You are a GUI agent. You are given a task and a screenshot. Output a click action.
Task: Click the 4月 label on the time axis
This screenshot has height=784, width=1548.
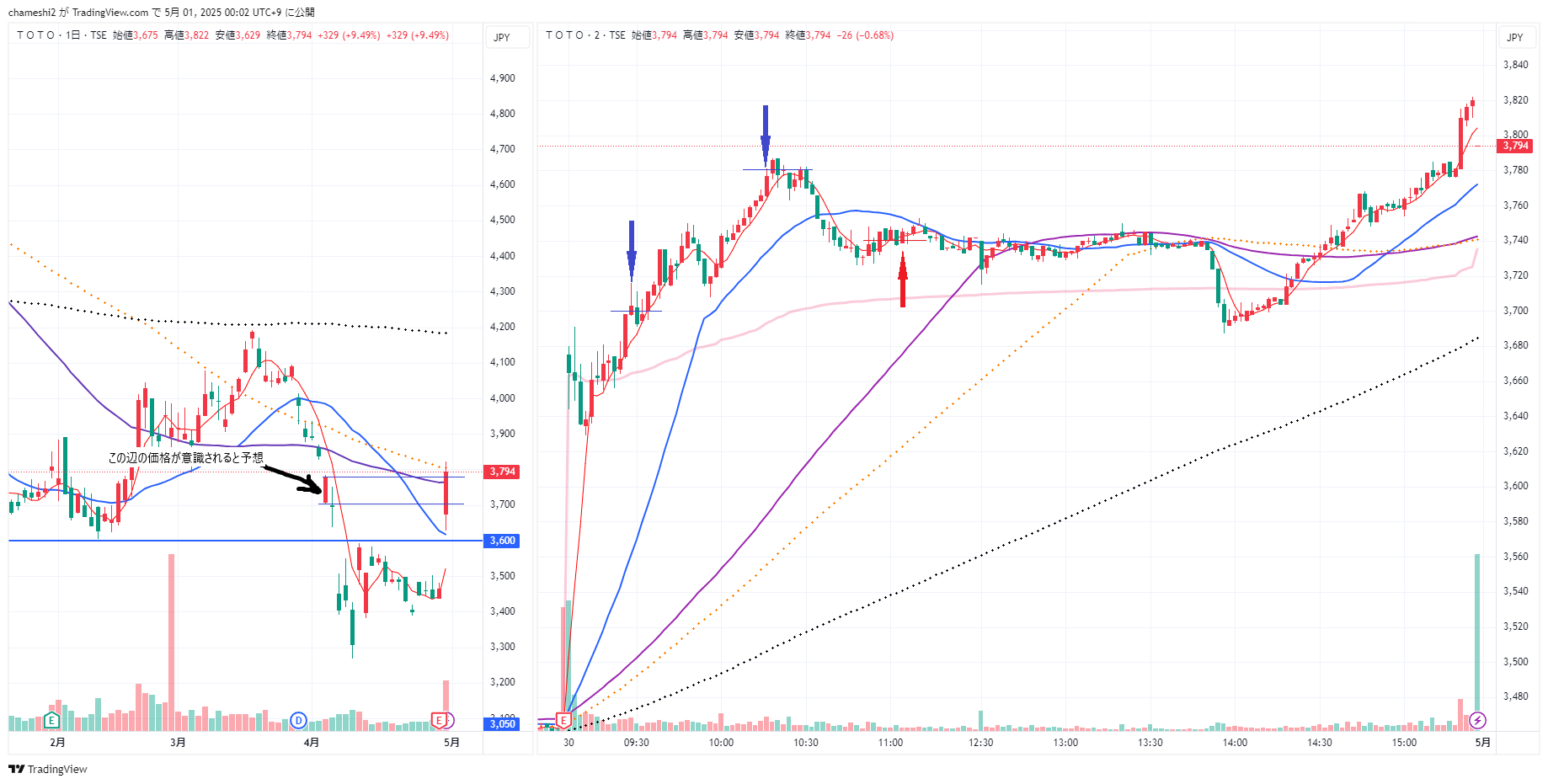pyautogui.click(x=312, y=742)
